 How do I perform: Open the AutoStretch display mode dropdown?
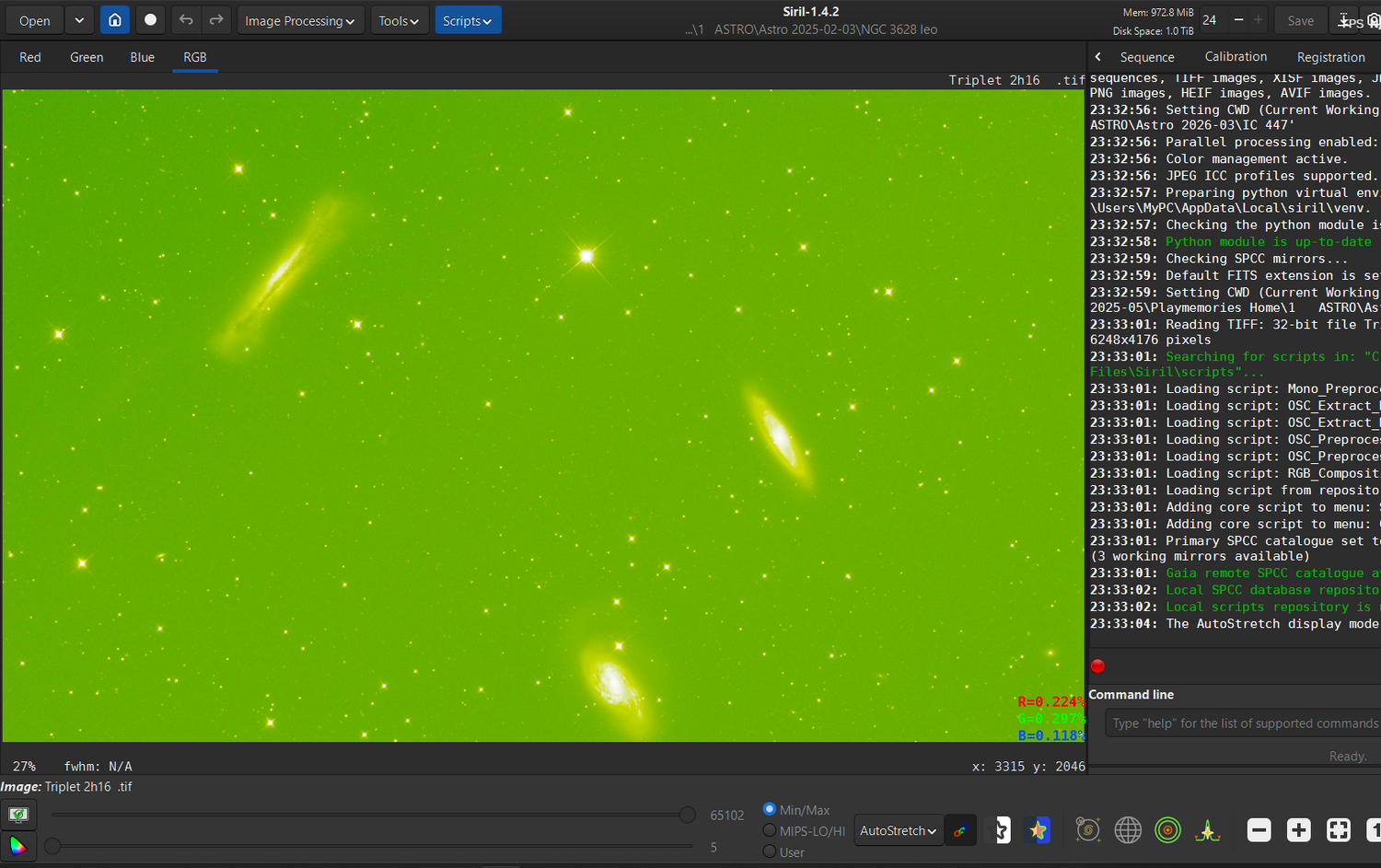[x=899, y=830]
